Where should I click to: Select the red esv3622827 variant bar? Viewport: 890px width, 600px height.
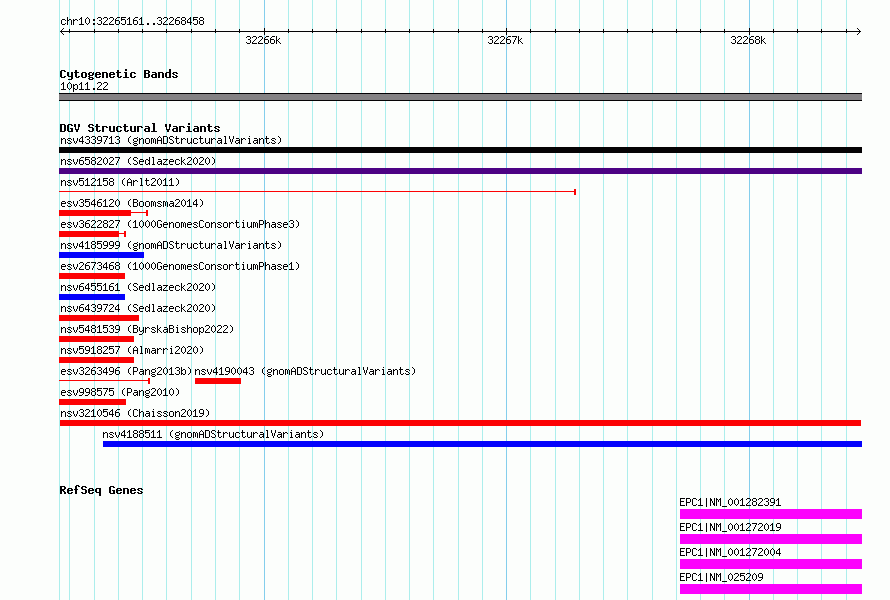[x=92, y=234]
